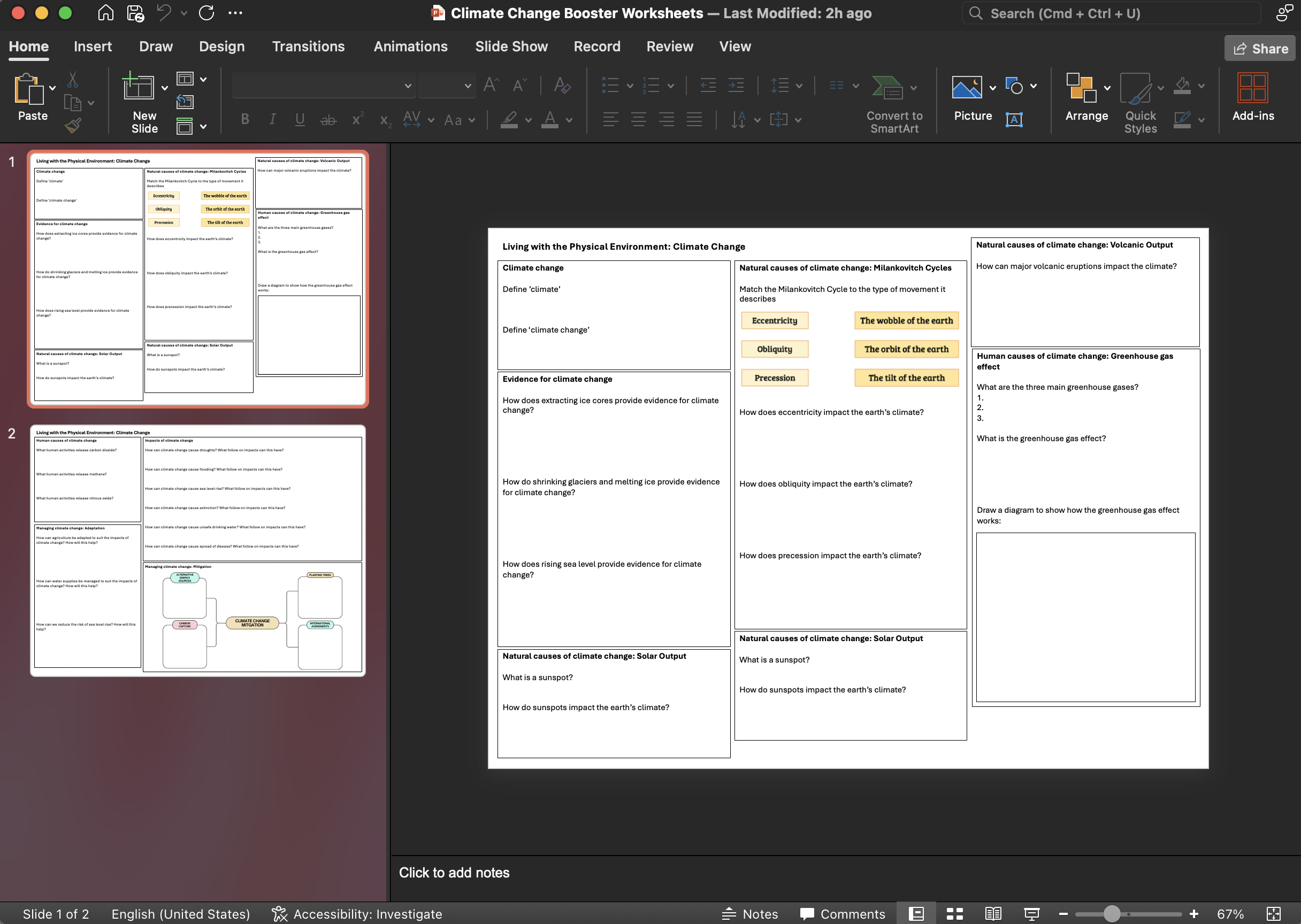
Task: Open the Add-ins icon
Action: pos(1252,88)
